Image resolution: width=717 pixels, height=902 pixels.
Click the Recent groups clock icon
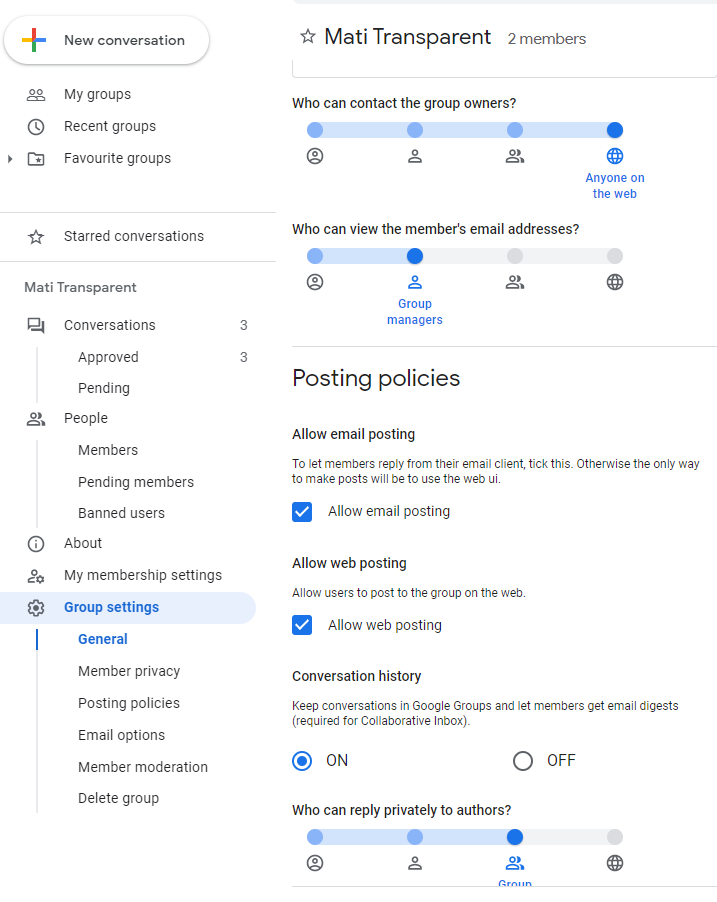36,127
